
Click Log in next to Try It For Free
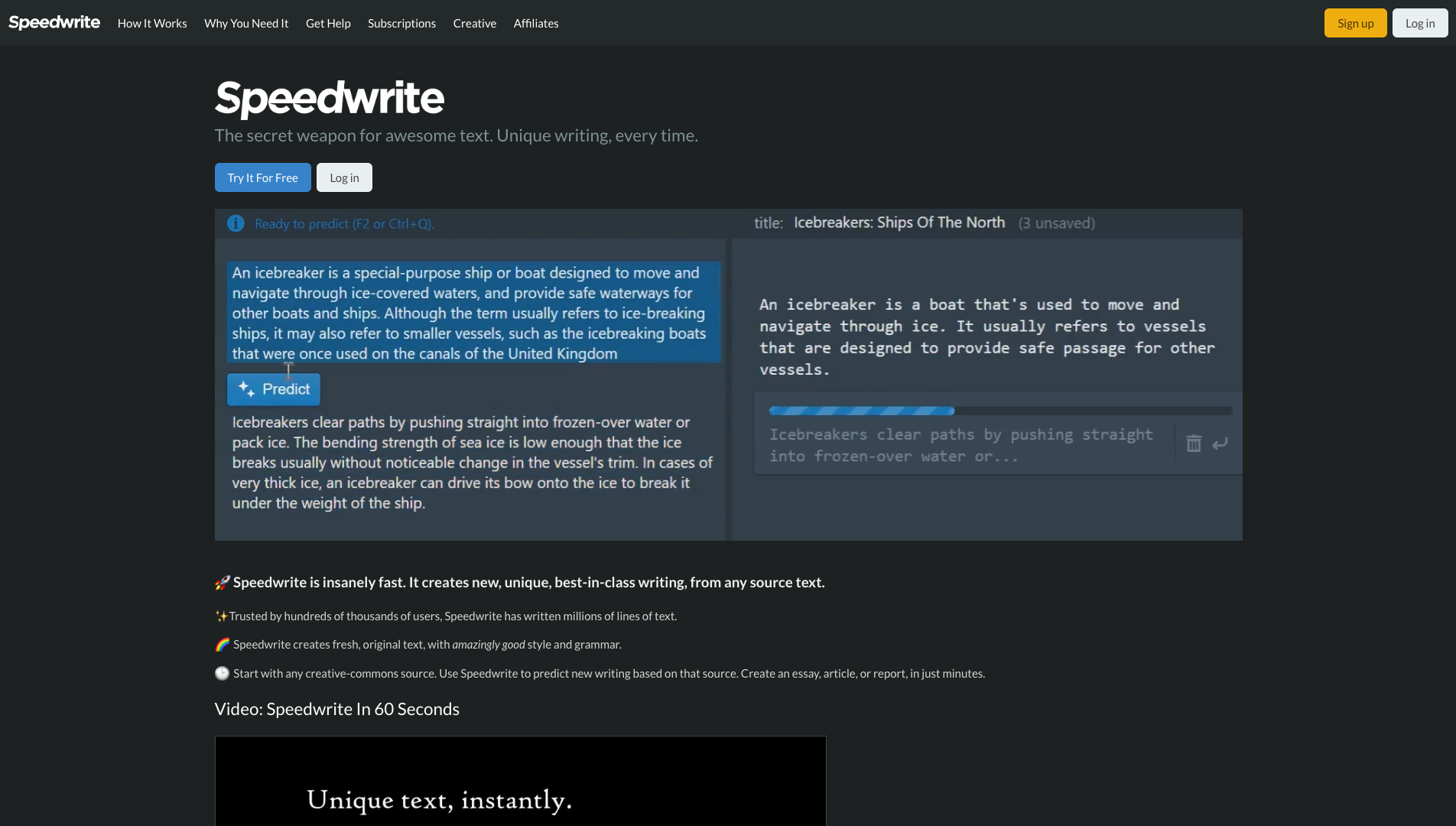coord(344,177)
